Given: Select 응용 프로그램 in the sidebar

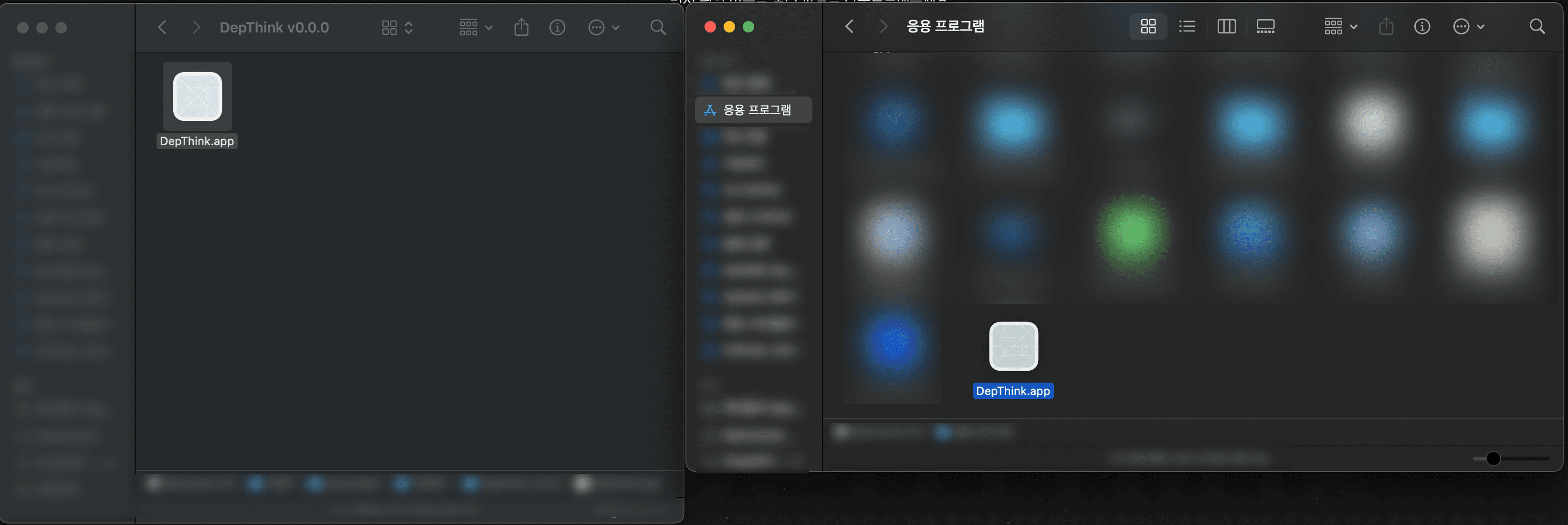Looking at the screenshot, I should coord(754,110).
